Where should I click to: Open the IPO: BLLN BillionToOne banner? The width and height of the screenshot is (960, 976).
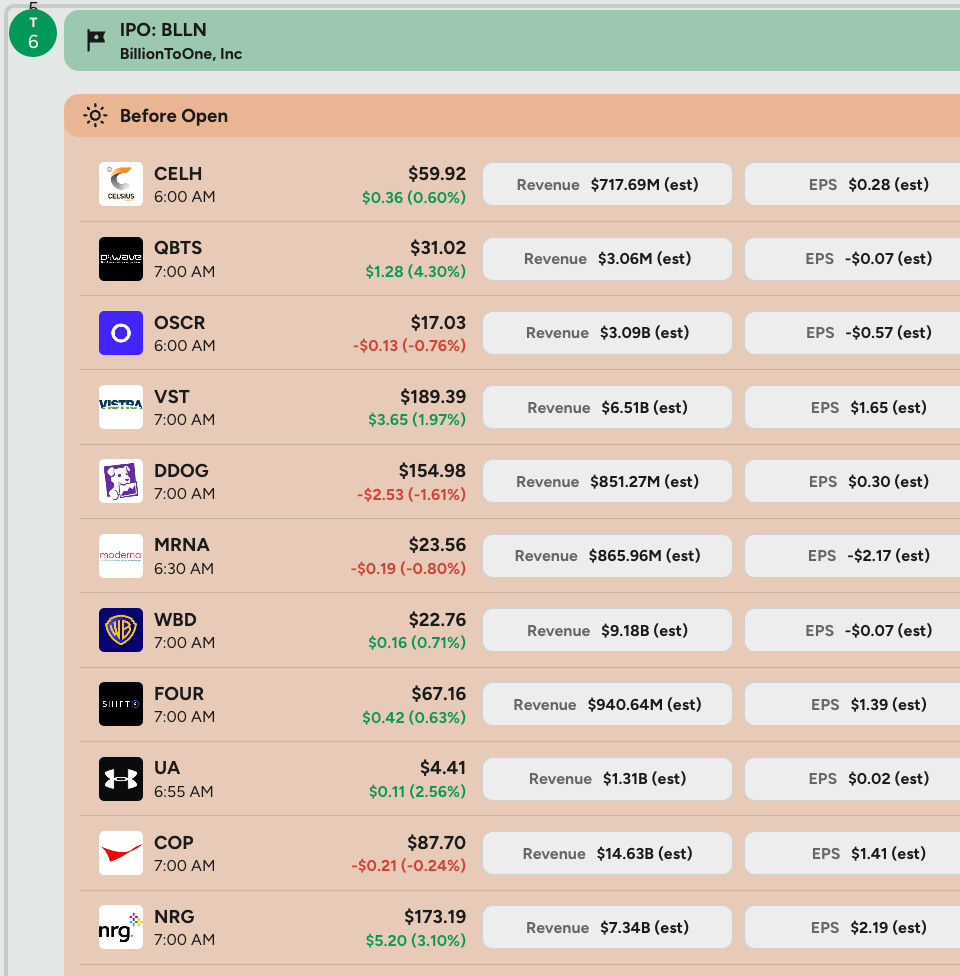pos(512,41)
